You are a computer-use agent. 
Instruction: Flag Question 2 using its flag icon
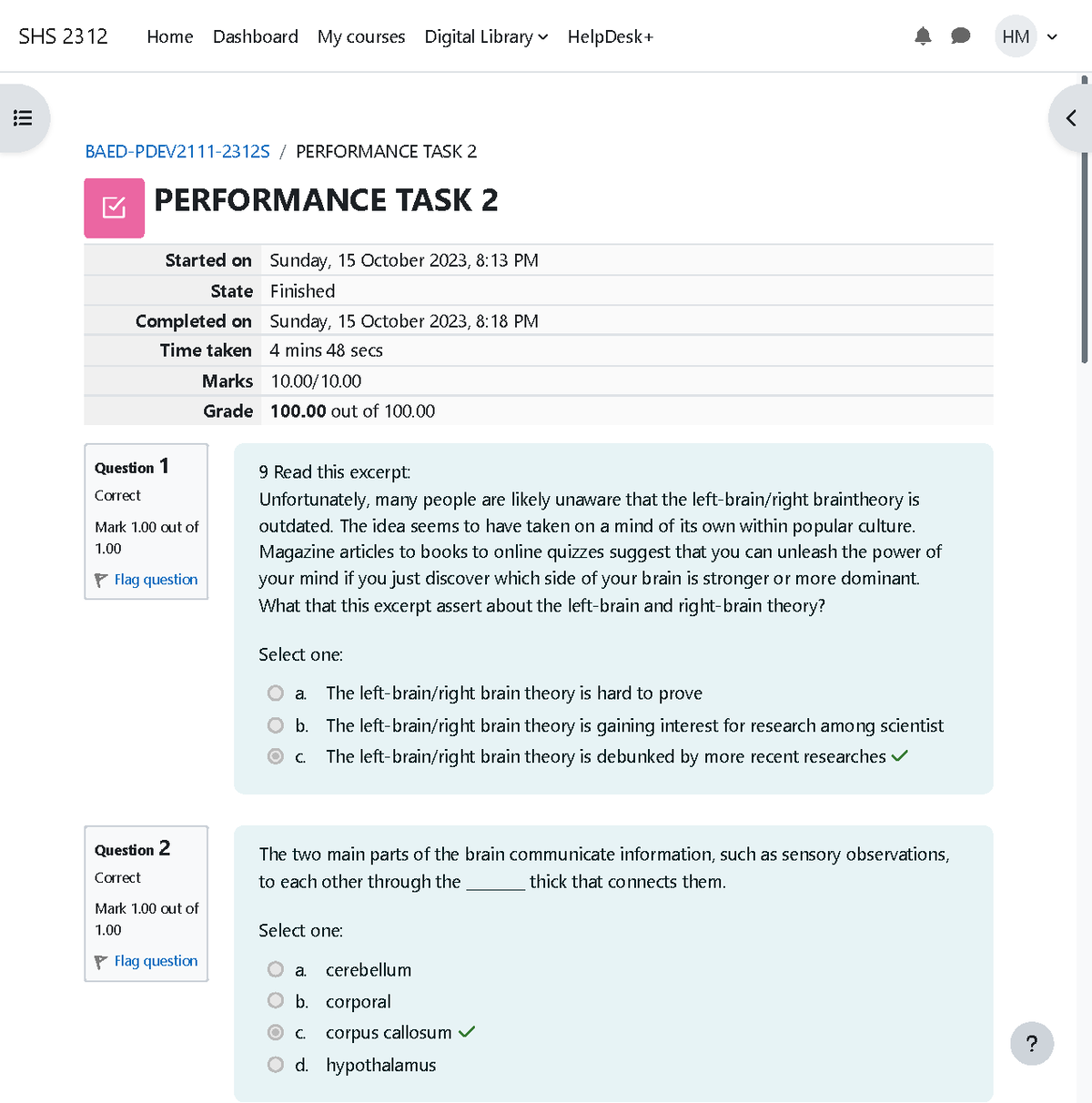(101, 961)
